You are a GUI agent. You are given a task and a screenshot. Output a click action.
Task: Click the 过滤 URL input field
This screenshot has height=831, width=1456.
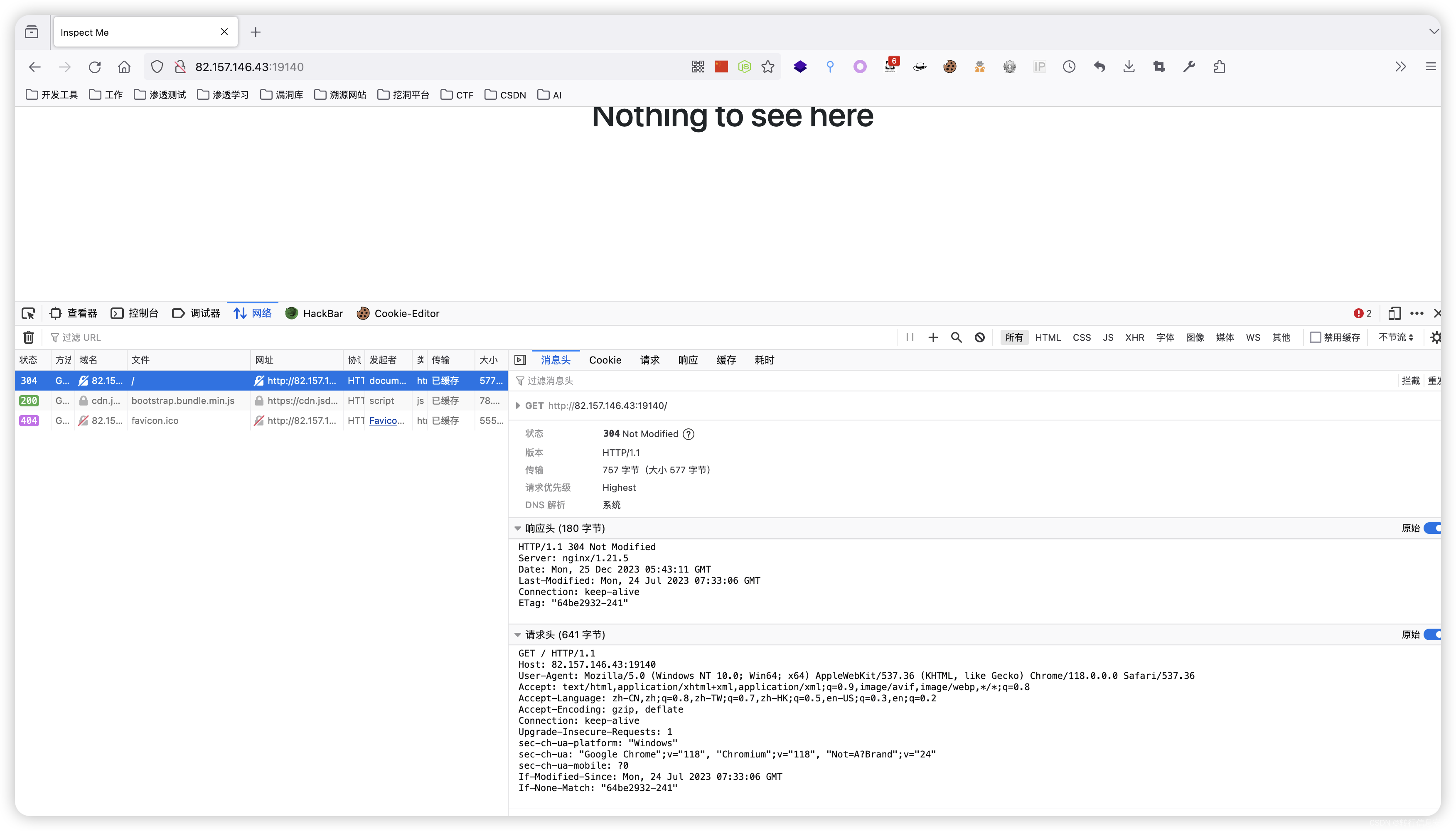click(468, 337)
